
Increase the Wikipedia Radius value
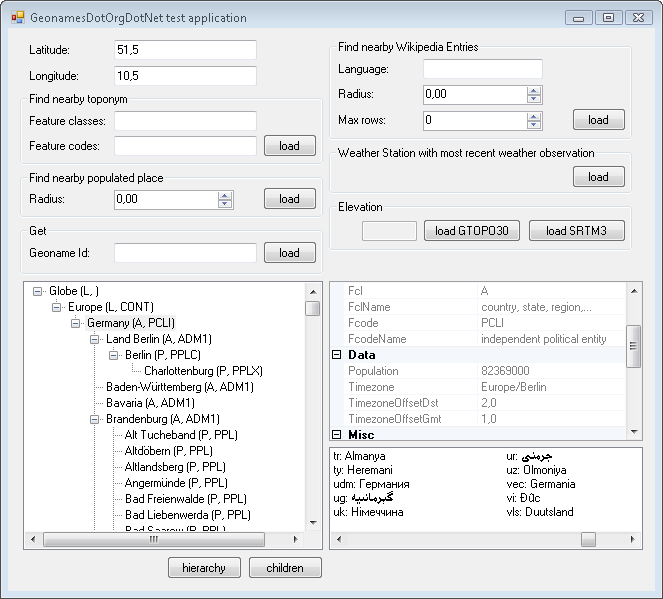tap(534, 90)
